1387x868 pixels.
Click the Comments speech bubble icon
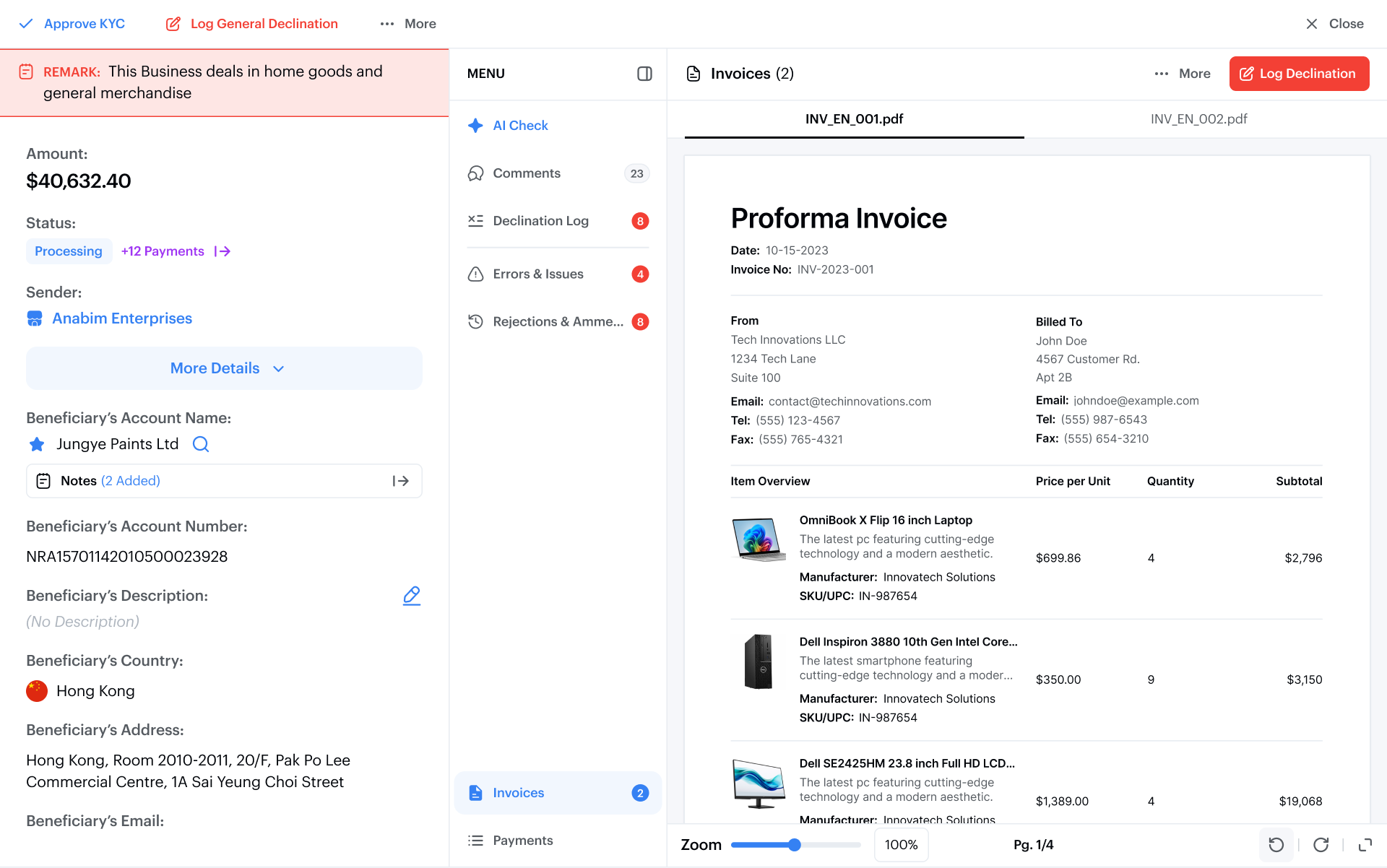[x=475, y=173]
